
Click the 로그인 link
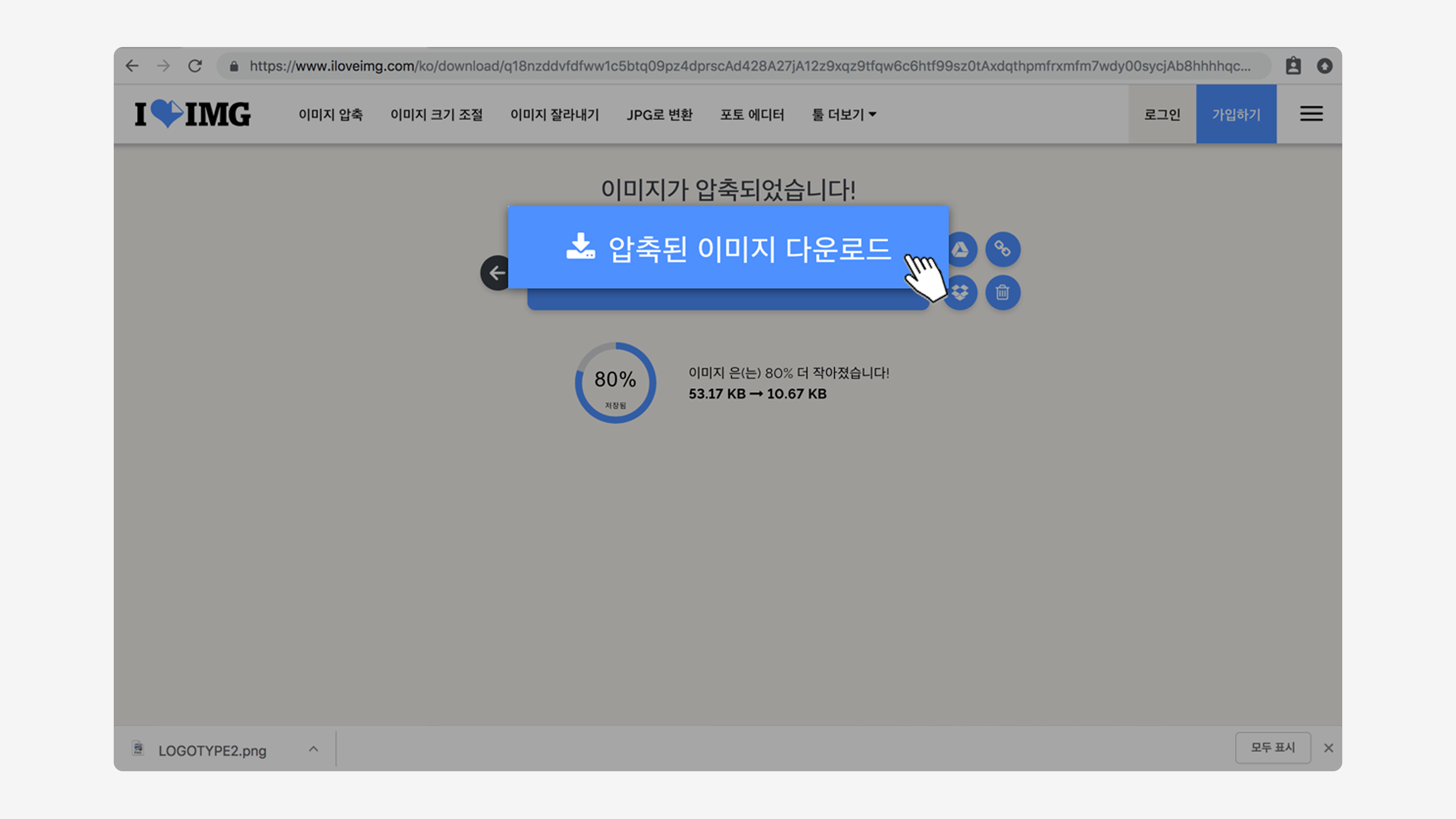click(x=1162, y=115)
